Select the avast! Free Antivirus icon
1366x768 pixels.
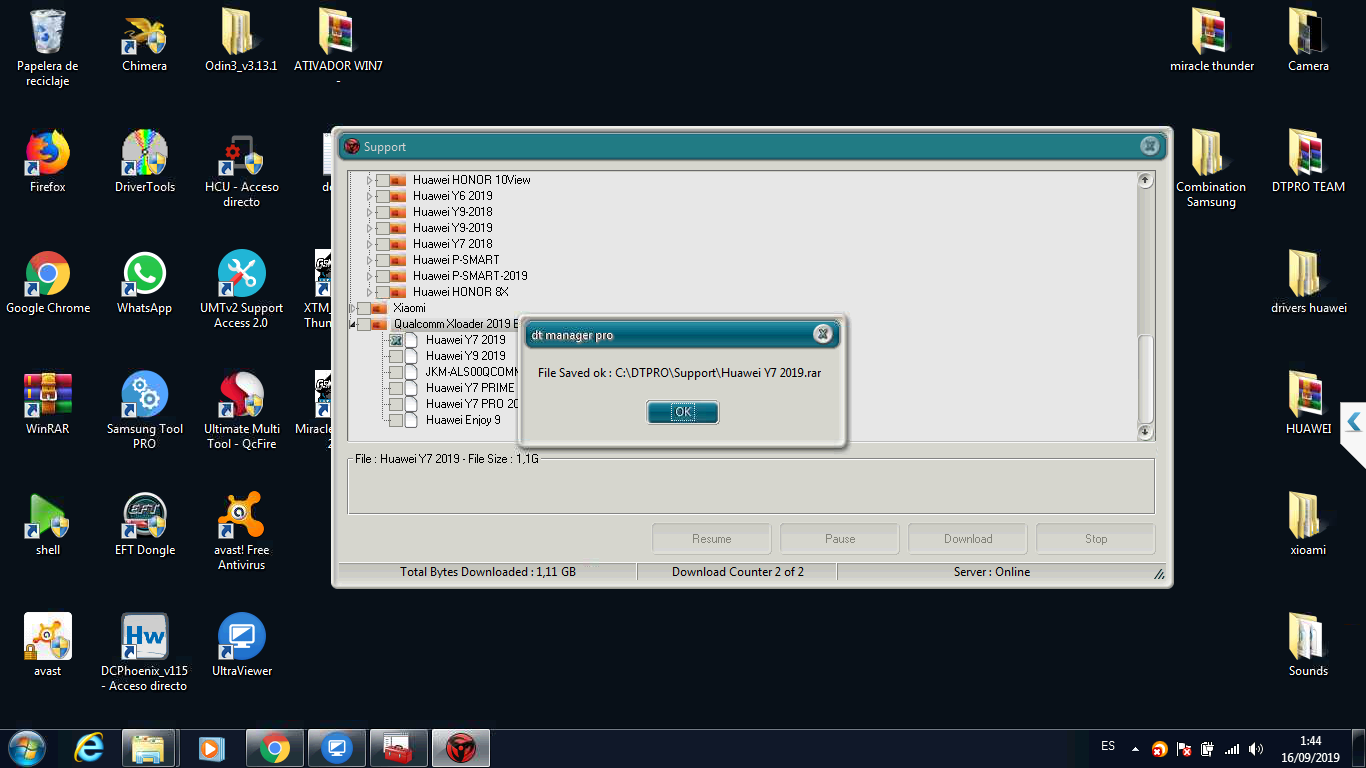(x=241, y=531)
